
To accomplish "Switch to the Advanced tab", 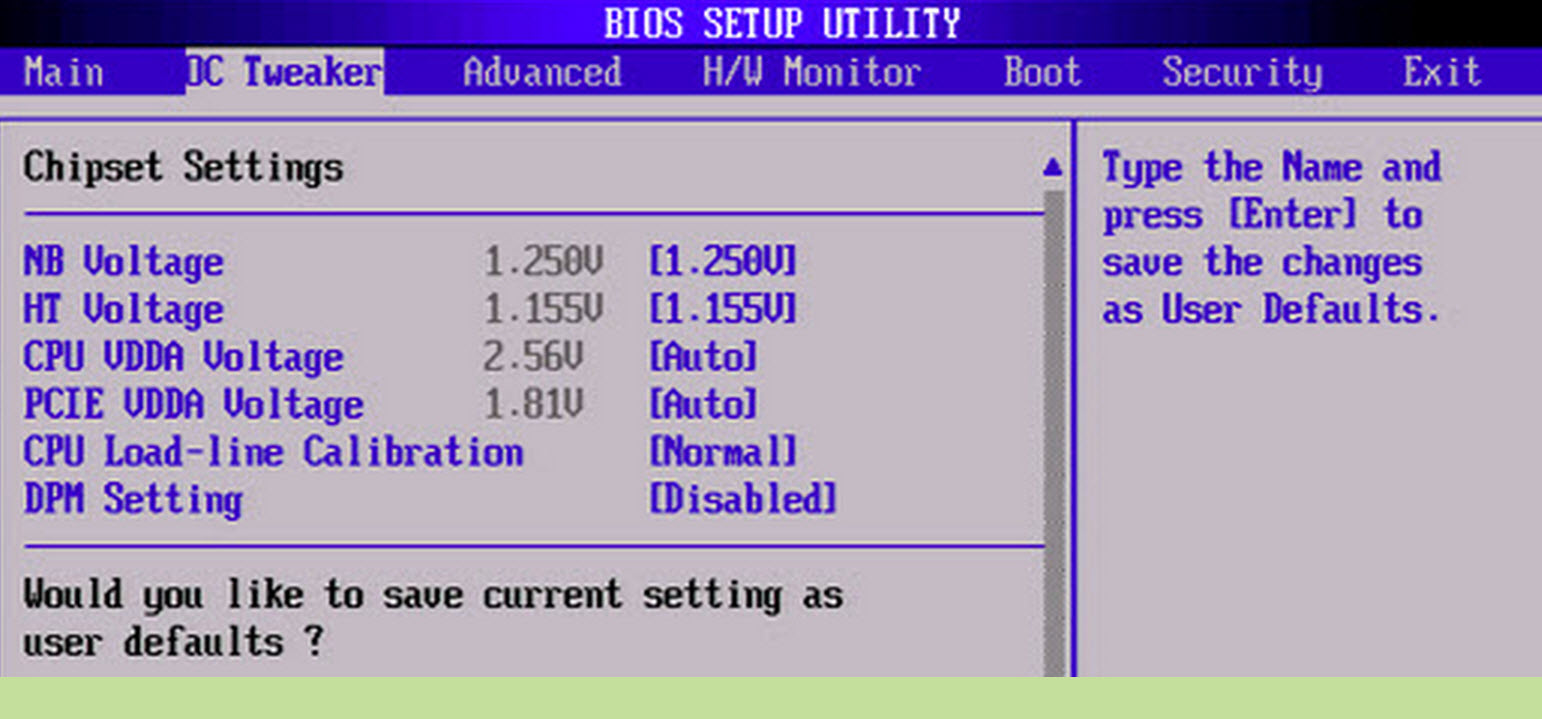I will pyautogui.click(x=542, y=73).
